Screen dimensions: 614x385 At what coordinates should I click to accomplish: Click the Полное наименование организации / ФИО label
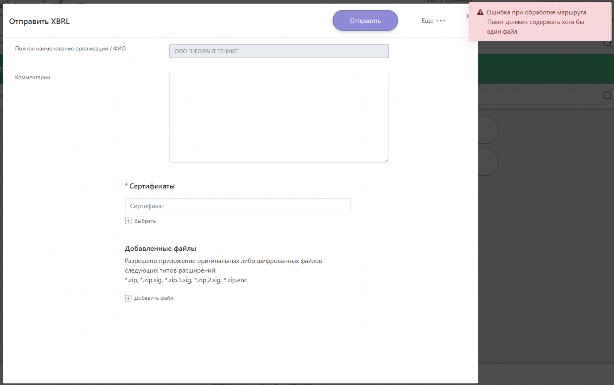pyautogui.click(x=70, y=49)
